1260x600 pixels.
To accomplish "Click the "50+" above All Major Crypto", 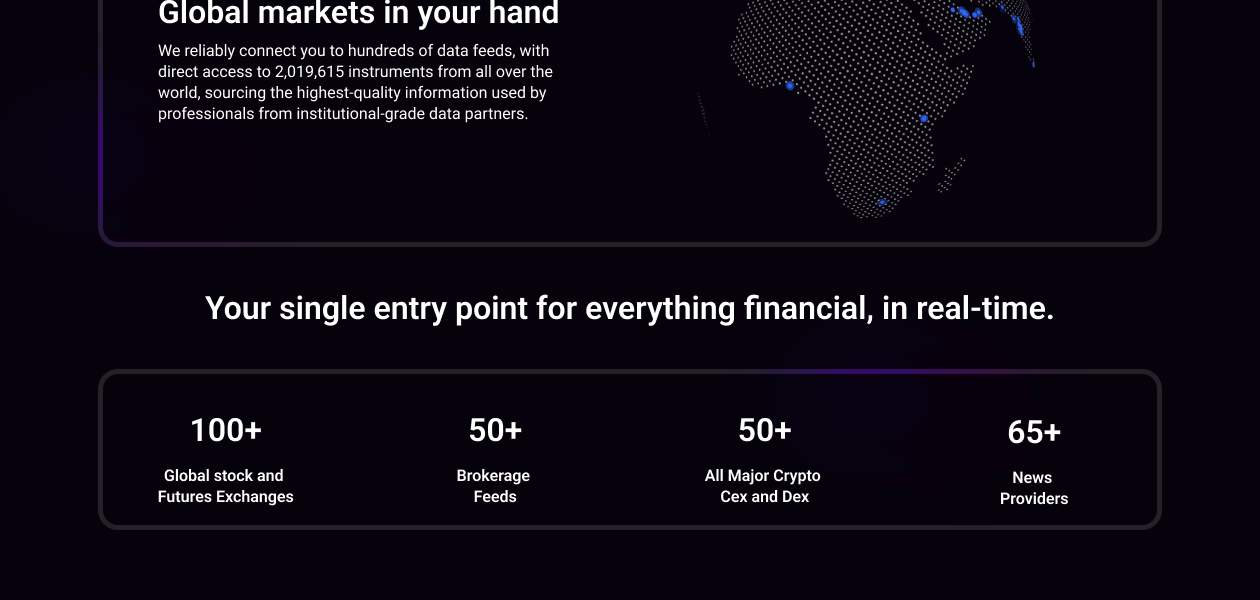I will [x=765, y=430].
